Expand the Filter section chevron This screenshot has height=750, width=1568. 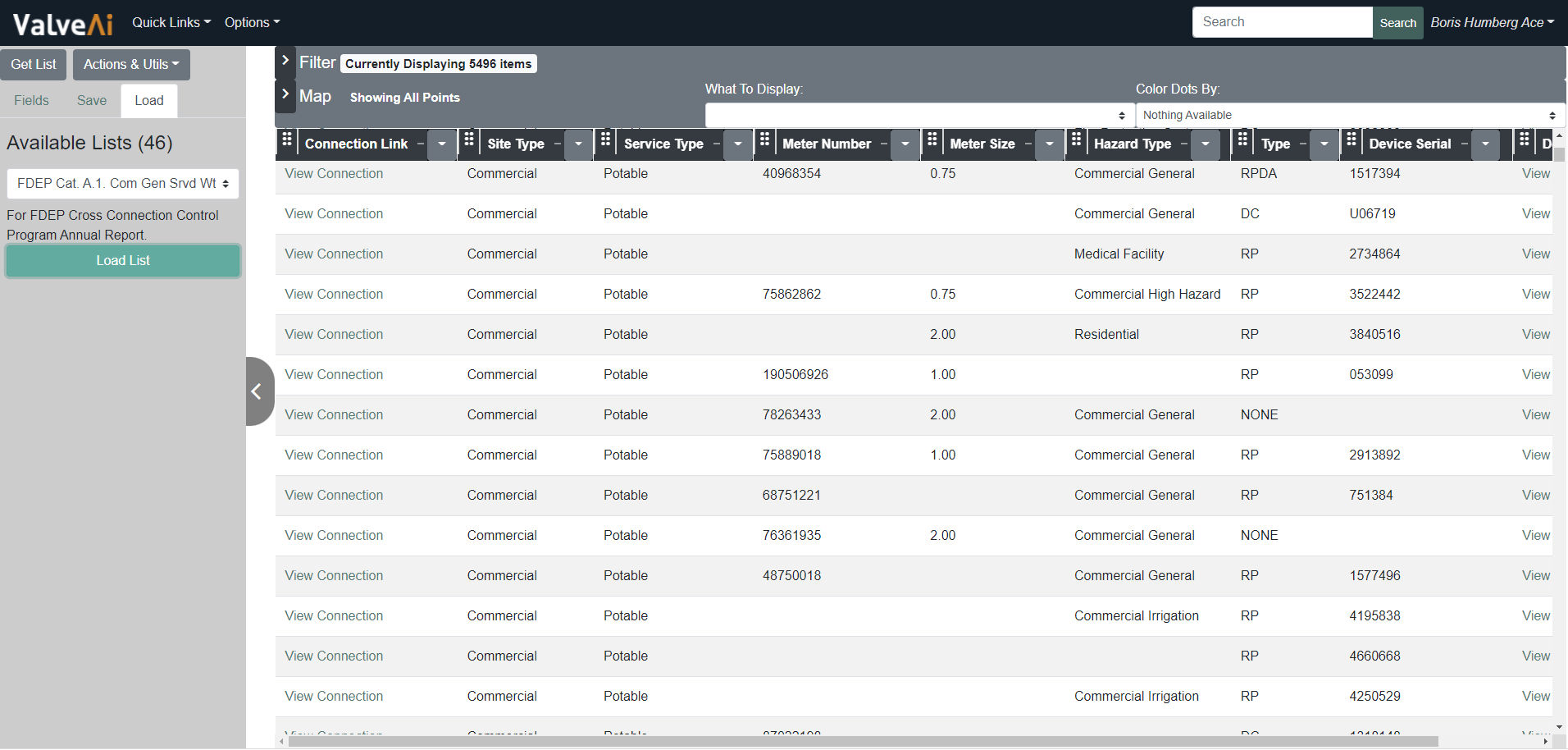coord(285,60)
